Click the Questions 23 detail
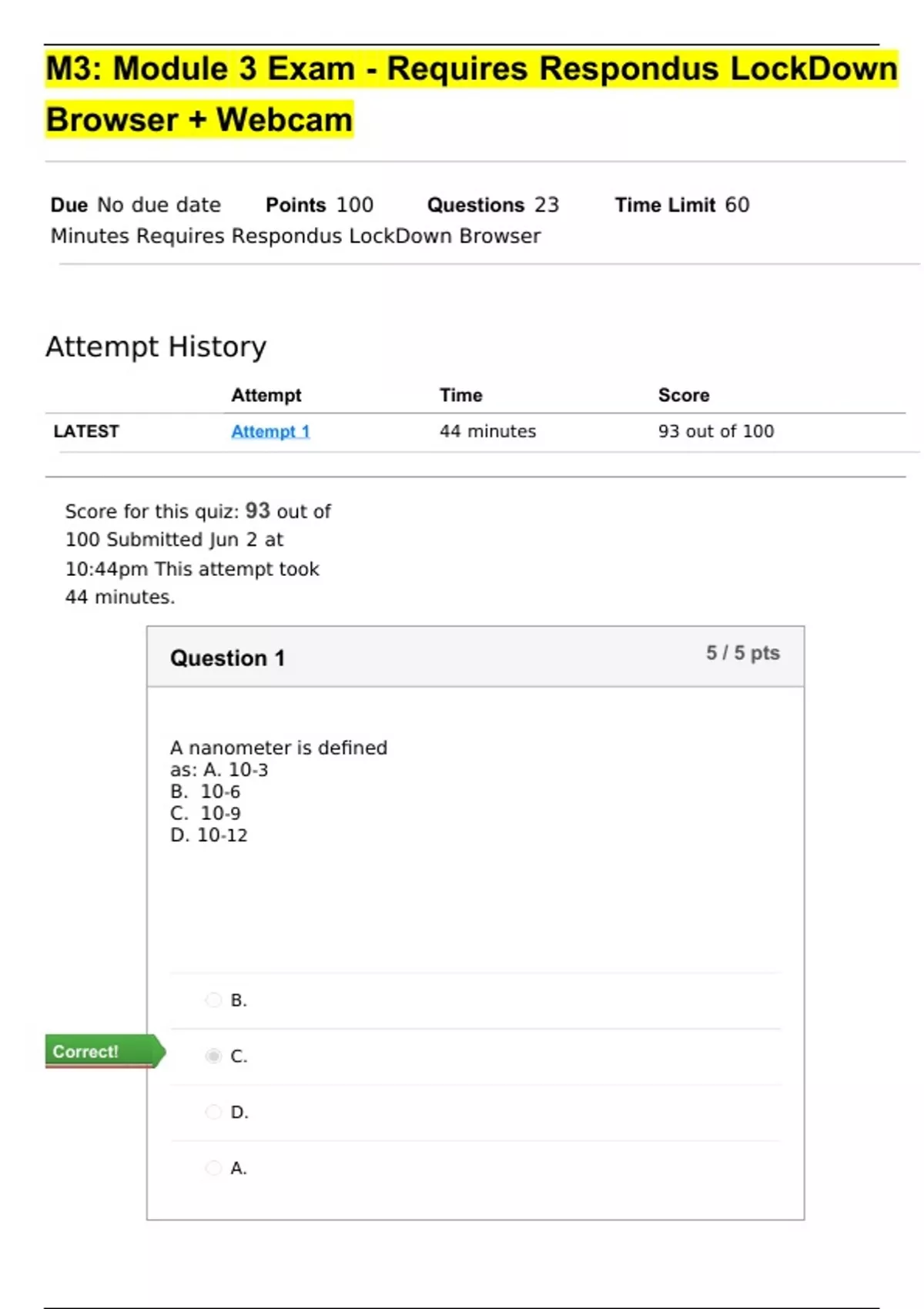 (493, 205)
